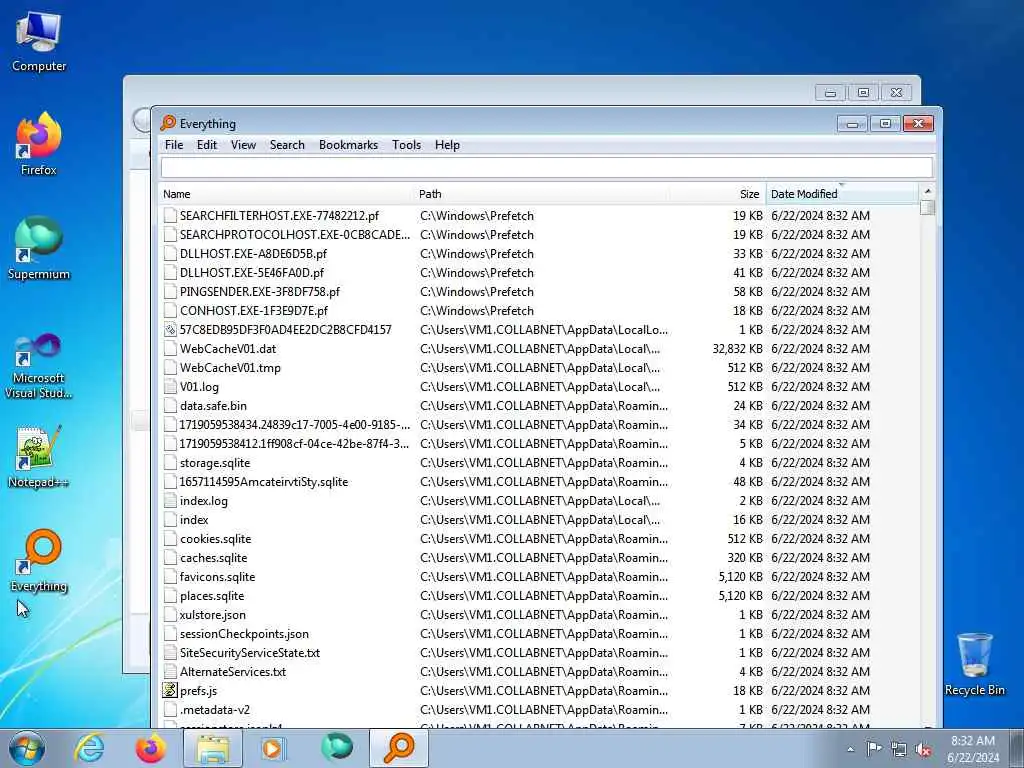
Task: Select 1657114595AmcateirvtiSty.sqlite file
Action: (264, 481)
